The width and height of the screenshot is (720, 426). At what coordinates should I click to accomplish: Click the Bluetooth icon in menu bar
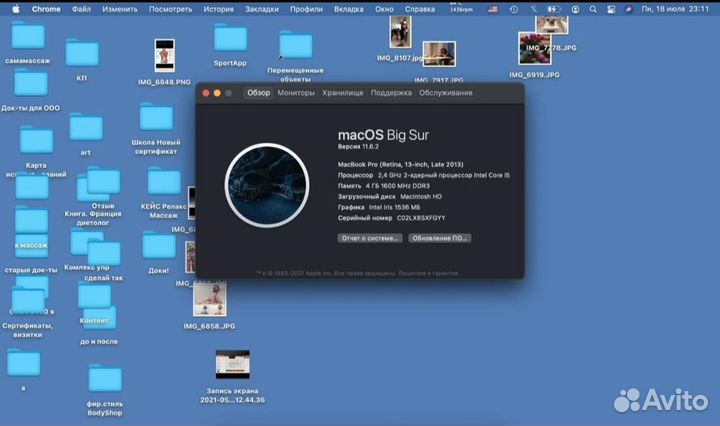point(534,9)
